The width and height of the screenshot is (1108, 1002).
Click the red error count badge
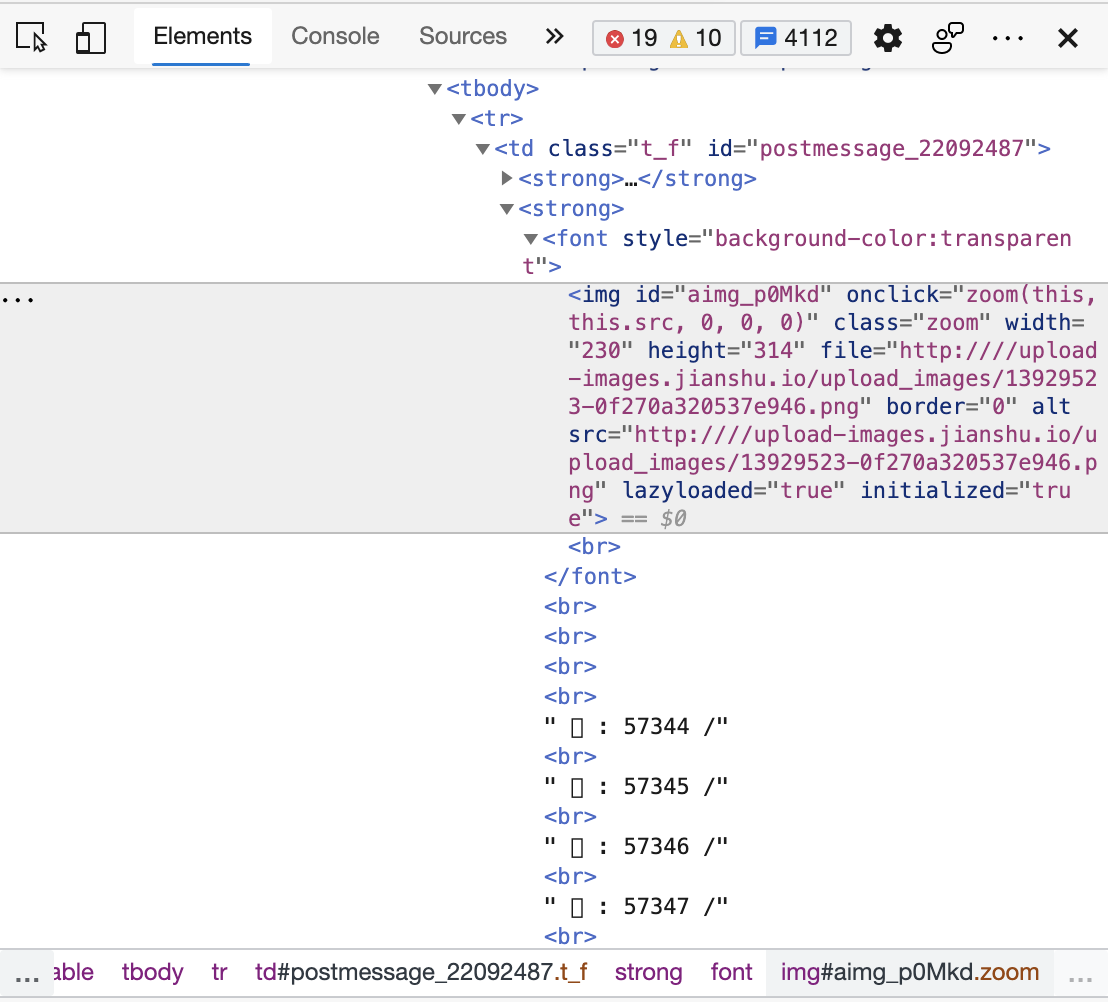[x=632, y=38]
